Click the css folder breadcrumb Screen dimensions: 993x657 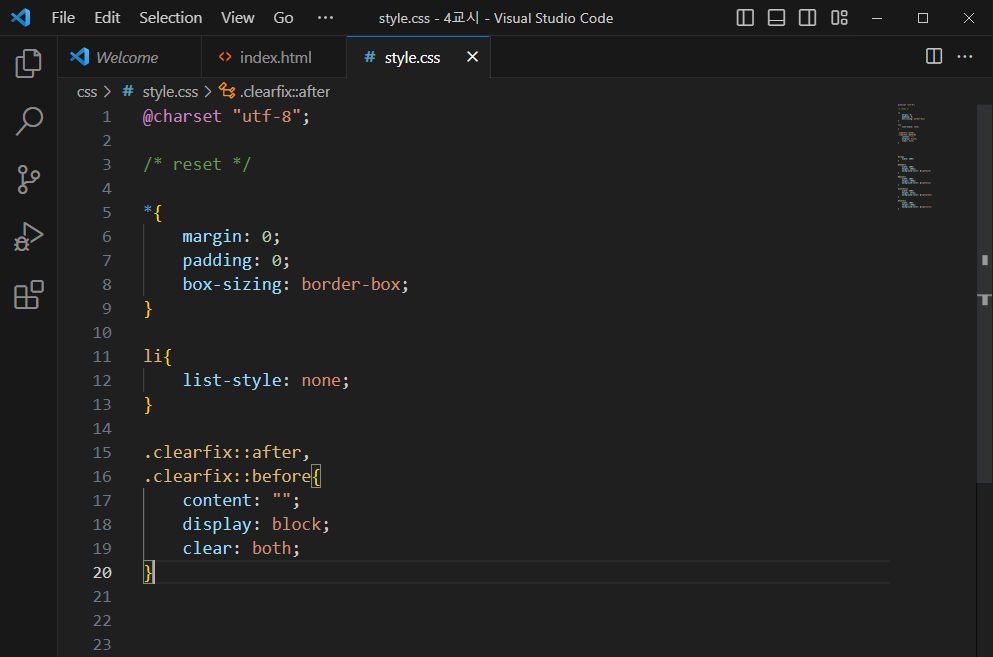[x=87, y=92]
